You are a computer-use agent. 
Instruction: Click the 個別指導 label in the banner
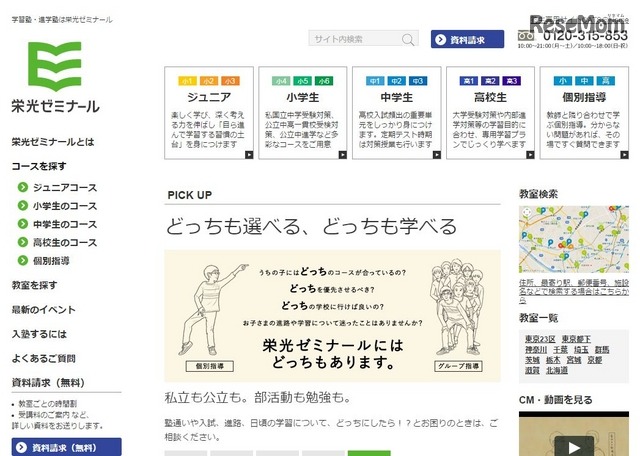click(209, 366)
